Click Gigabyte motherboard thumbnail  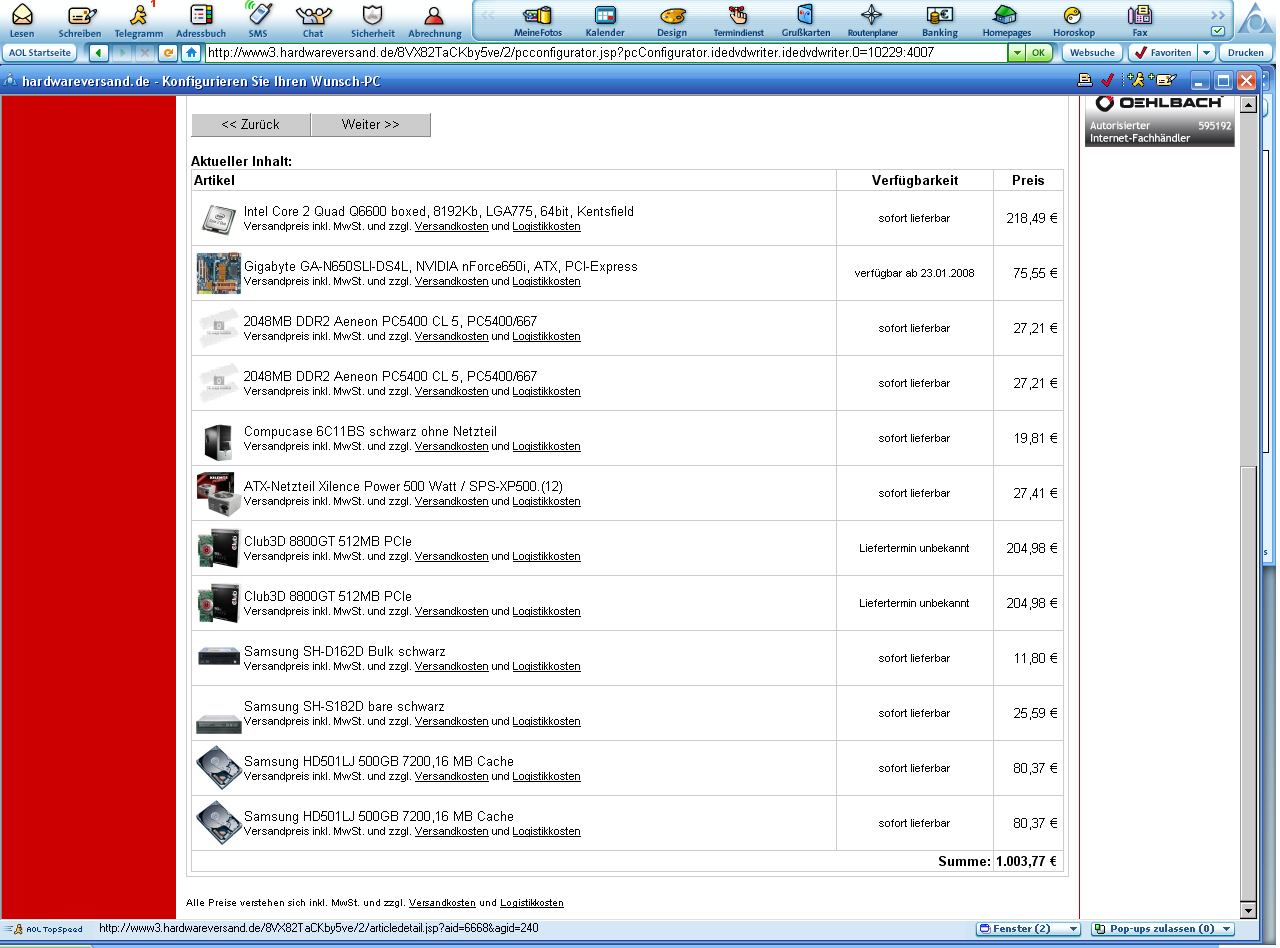pos(218,273)
